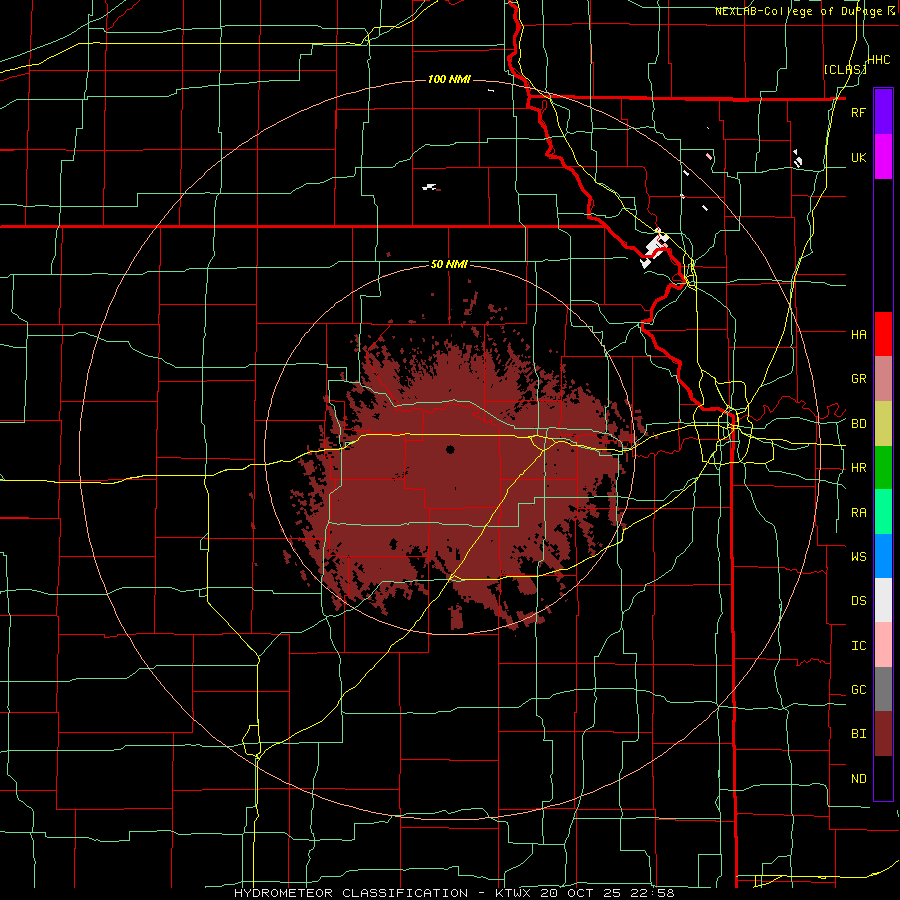The image size is (900, 900).
Task: Click the dark green HR legend color
Action: click(x=883, y=468)
